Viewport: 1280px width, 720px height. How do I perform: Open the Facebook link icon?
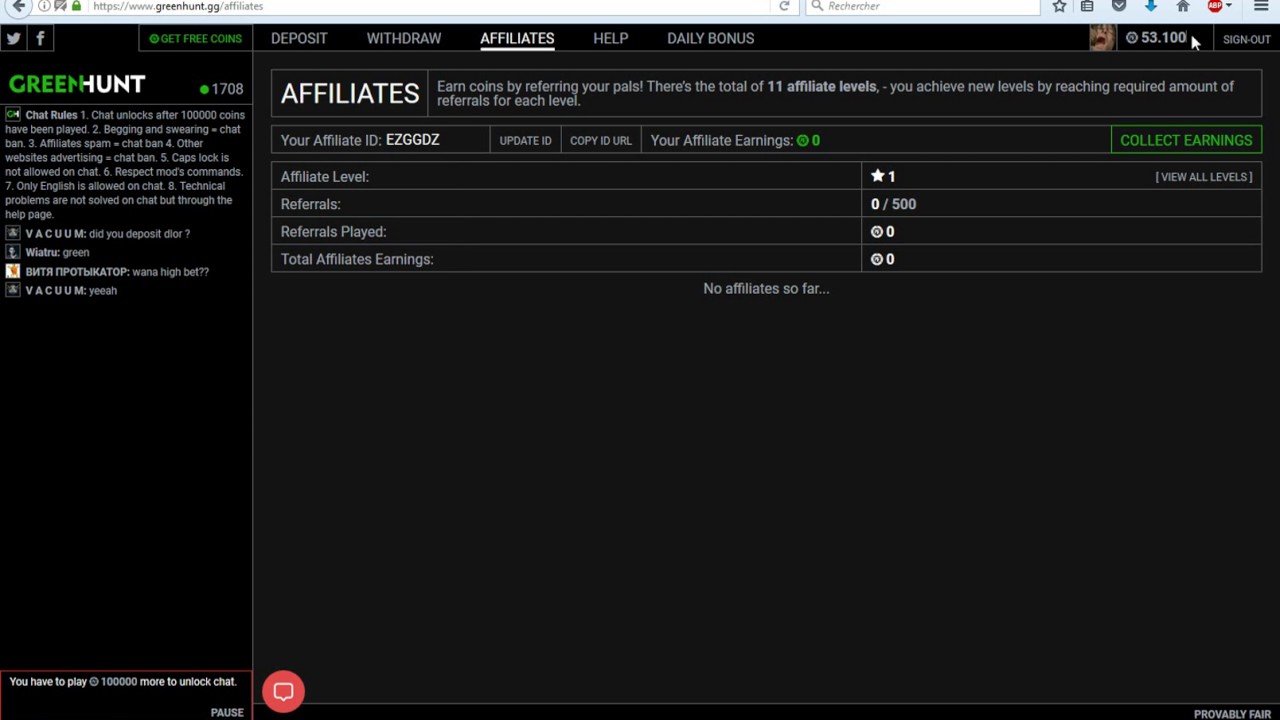[x=40, y=38]
